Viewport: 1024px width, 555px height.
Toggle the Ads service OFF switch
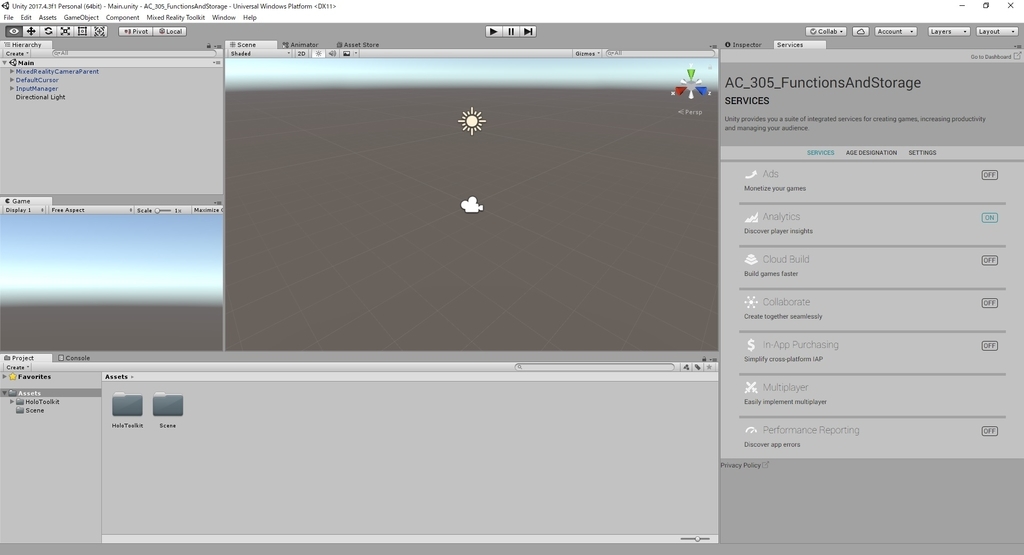[x=989, y=175]
